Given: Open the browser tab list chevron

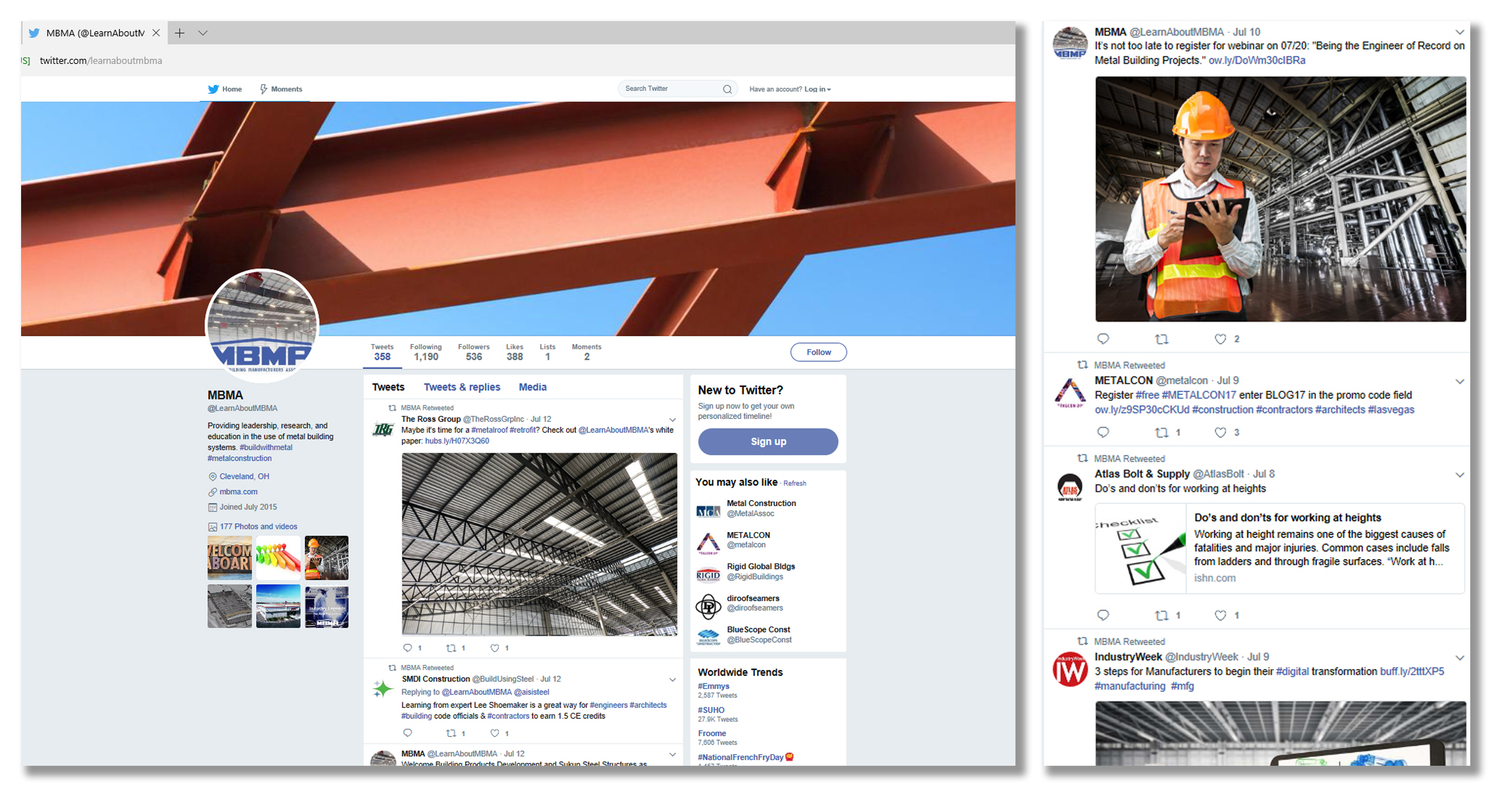Looking at the screenshot, I should [202, 33].
